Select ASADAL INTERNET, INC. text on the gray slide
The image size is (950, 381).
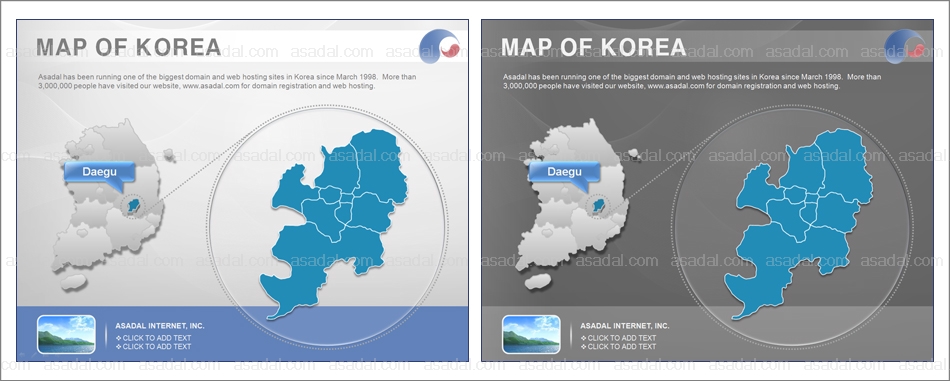625,326
